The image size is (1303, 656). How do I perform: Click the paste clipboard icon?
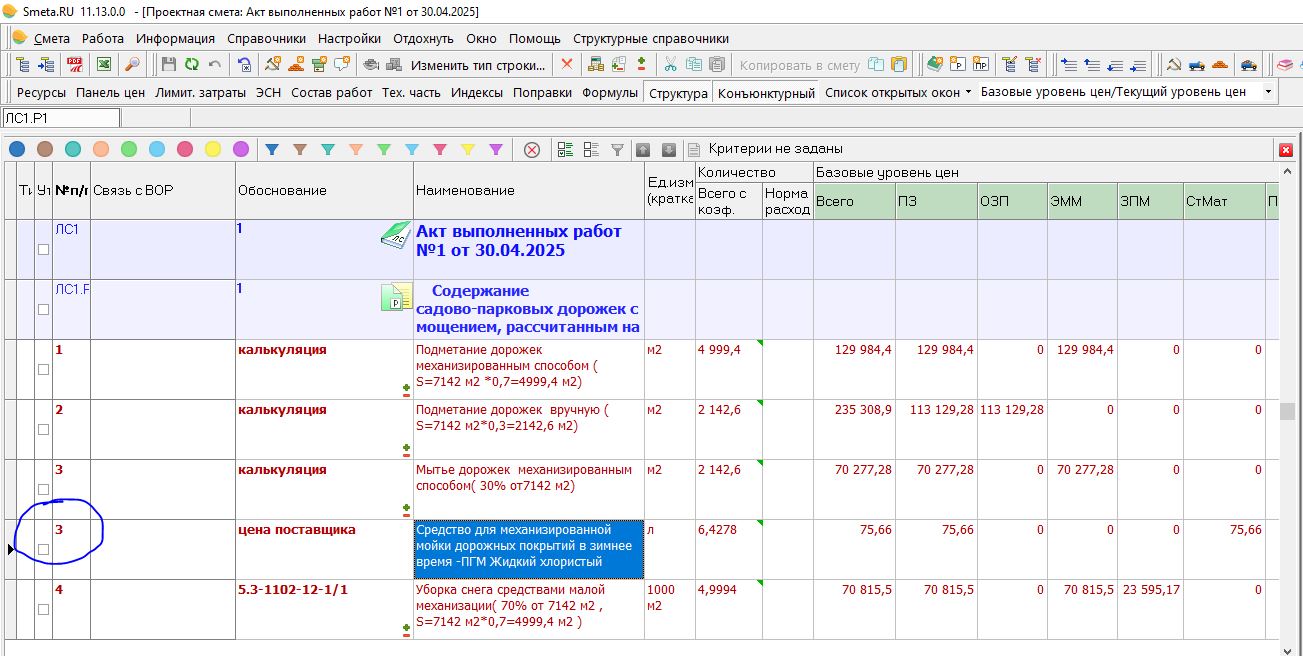(x=718, y=65)
